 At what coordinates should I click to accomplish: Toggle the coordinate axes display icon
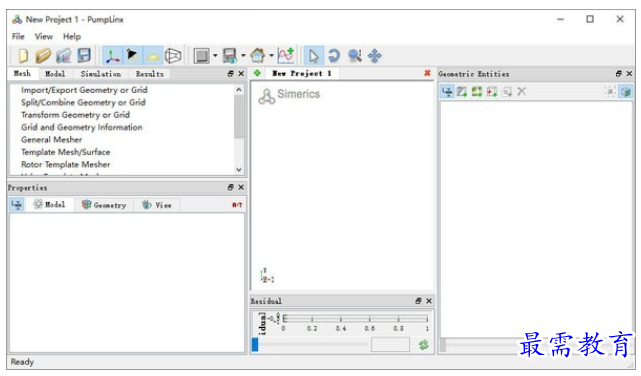[112, 56]
